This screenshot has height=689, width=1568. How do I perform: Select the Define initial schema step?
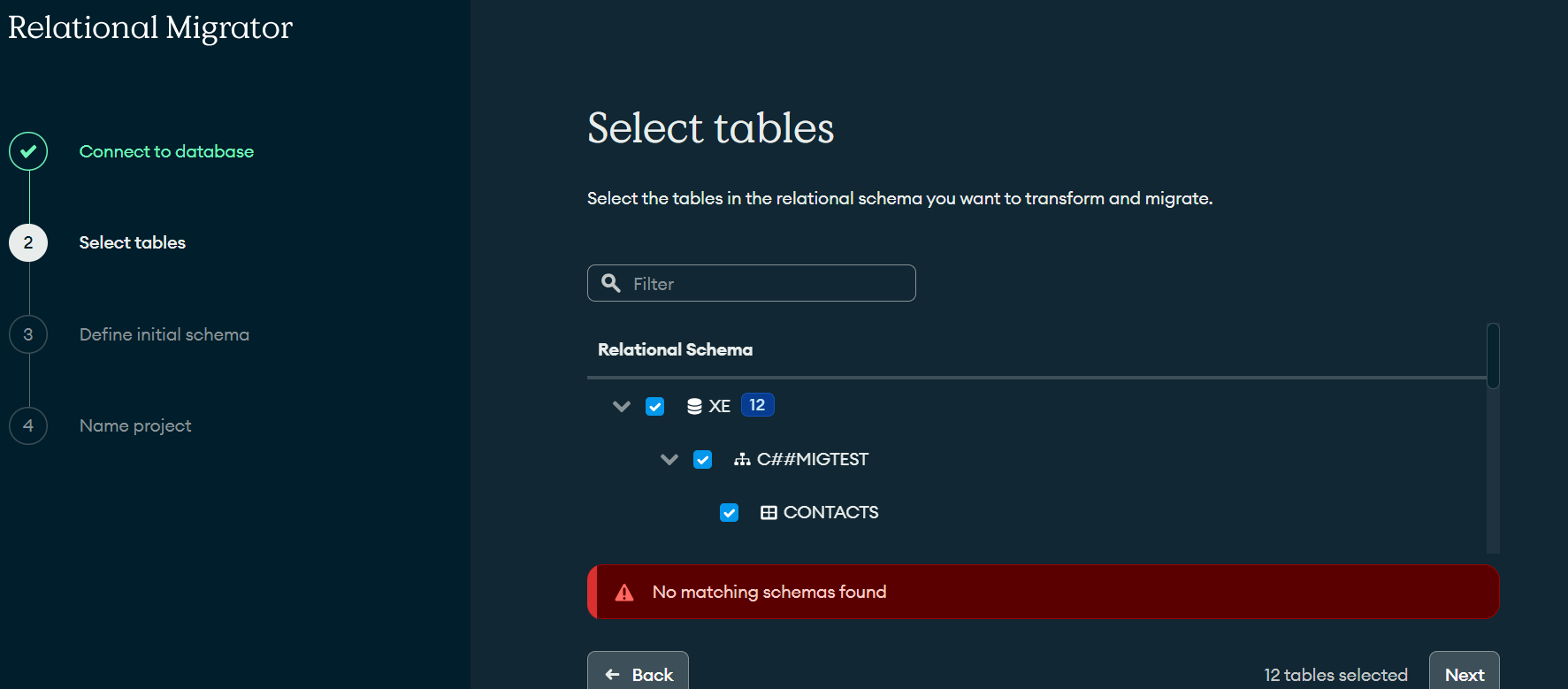click(x=164, y=334)
